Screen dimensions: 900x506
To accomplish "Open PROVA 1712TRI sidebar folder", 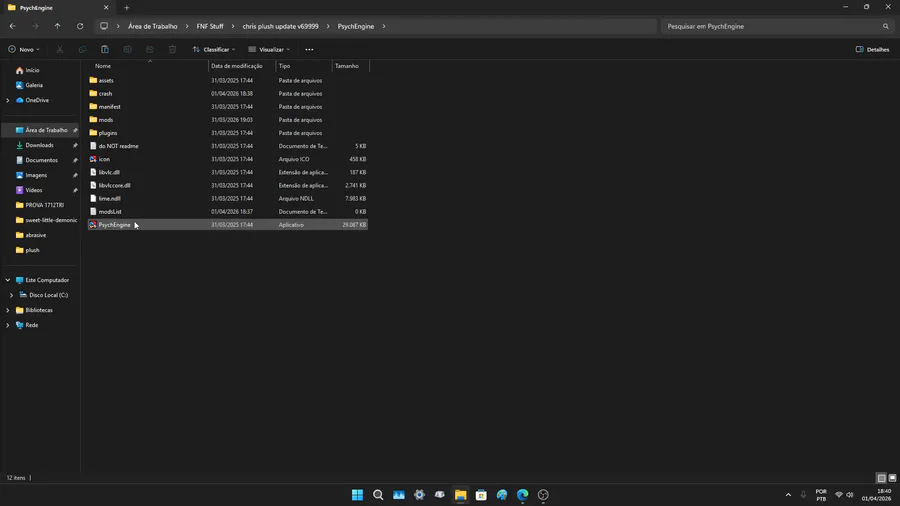I will (40, 205).
